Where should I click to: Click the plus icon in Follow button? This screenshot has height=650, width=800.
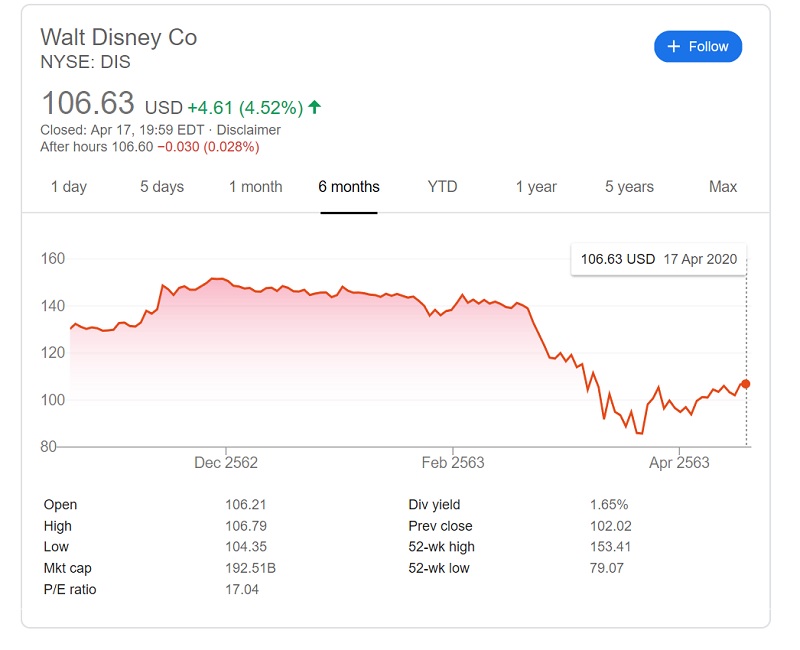pos(674,46)
